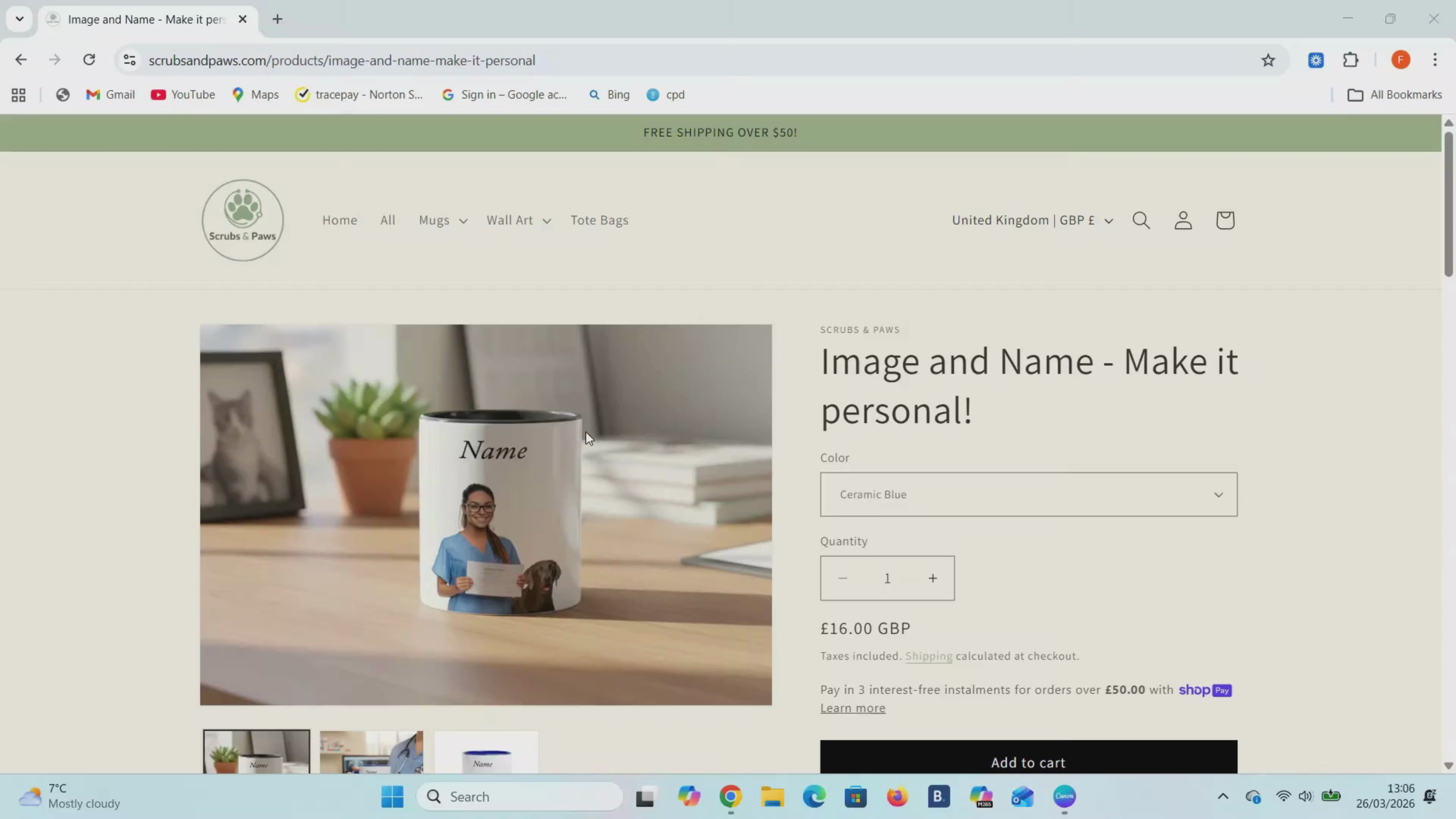Image resolution: width=1456 pixels, height=819 pixels.
Task: Go back with the browser back arrow
Action: 21,60
